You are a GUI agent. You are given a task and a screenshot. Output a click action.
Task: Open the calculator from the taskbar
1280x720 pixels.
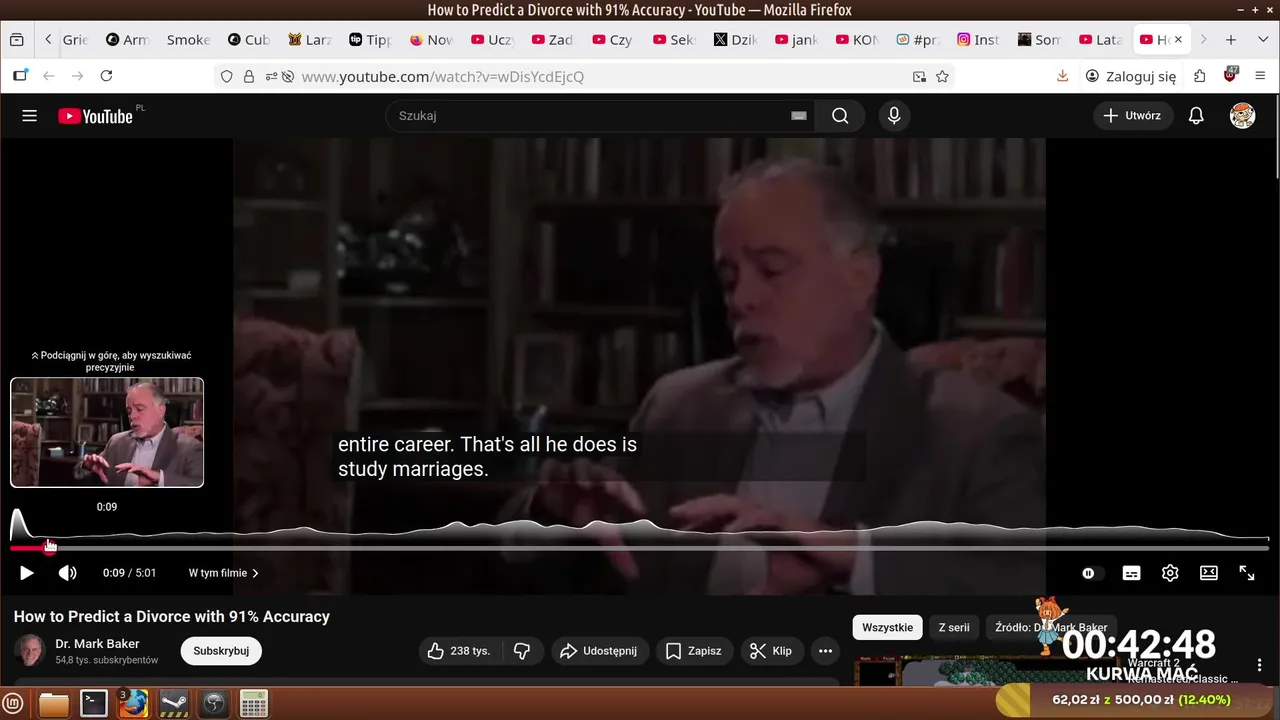click(x=254, y=704)
